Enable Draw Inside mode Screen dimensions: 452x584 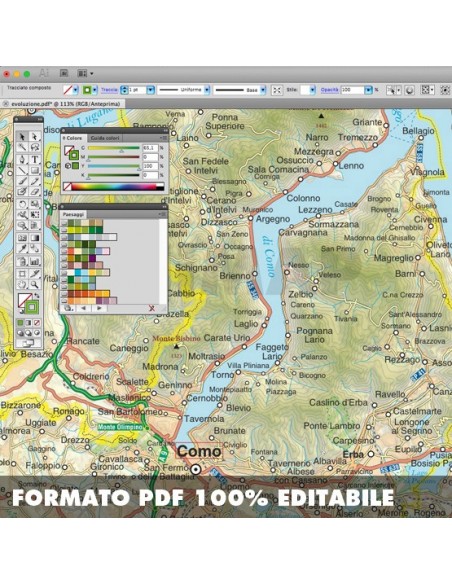click(36, 333)
